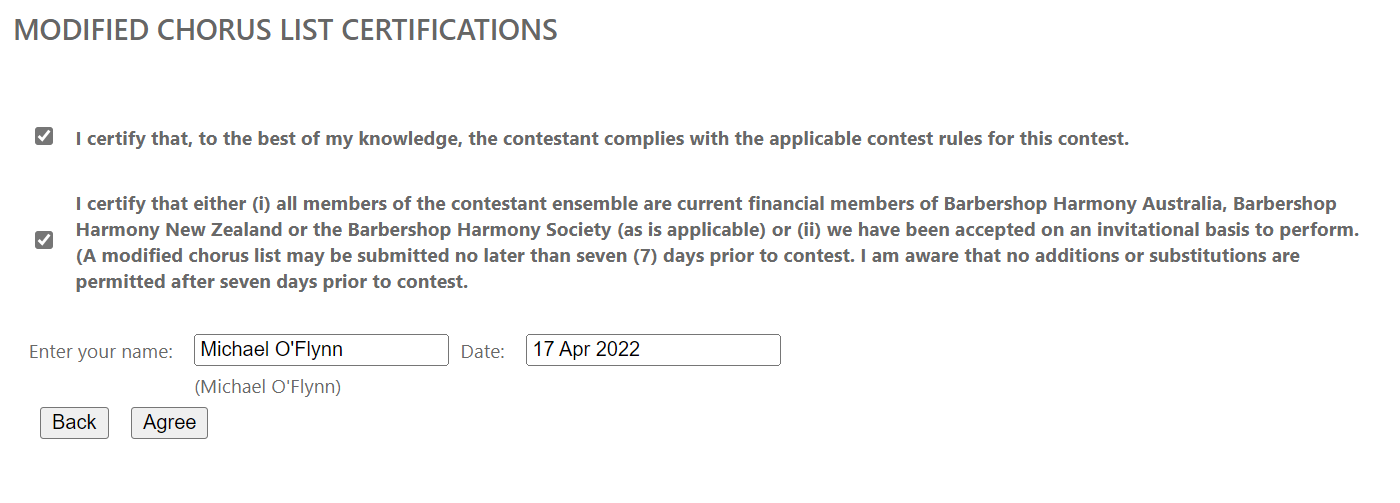Uncheck the contest rules compliance checkbox

44,137
